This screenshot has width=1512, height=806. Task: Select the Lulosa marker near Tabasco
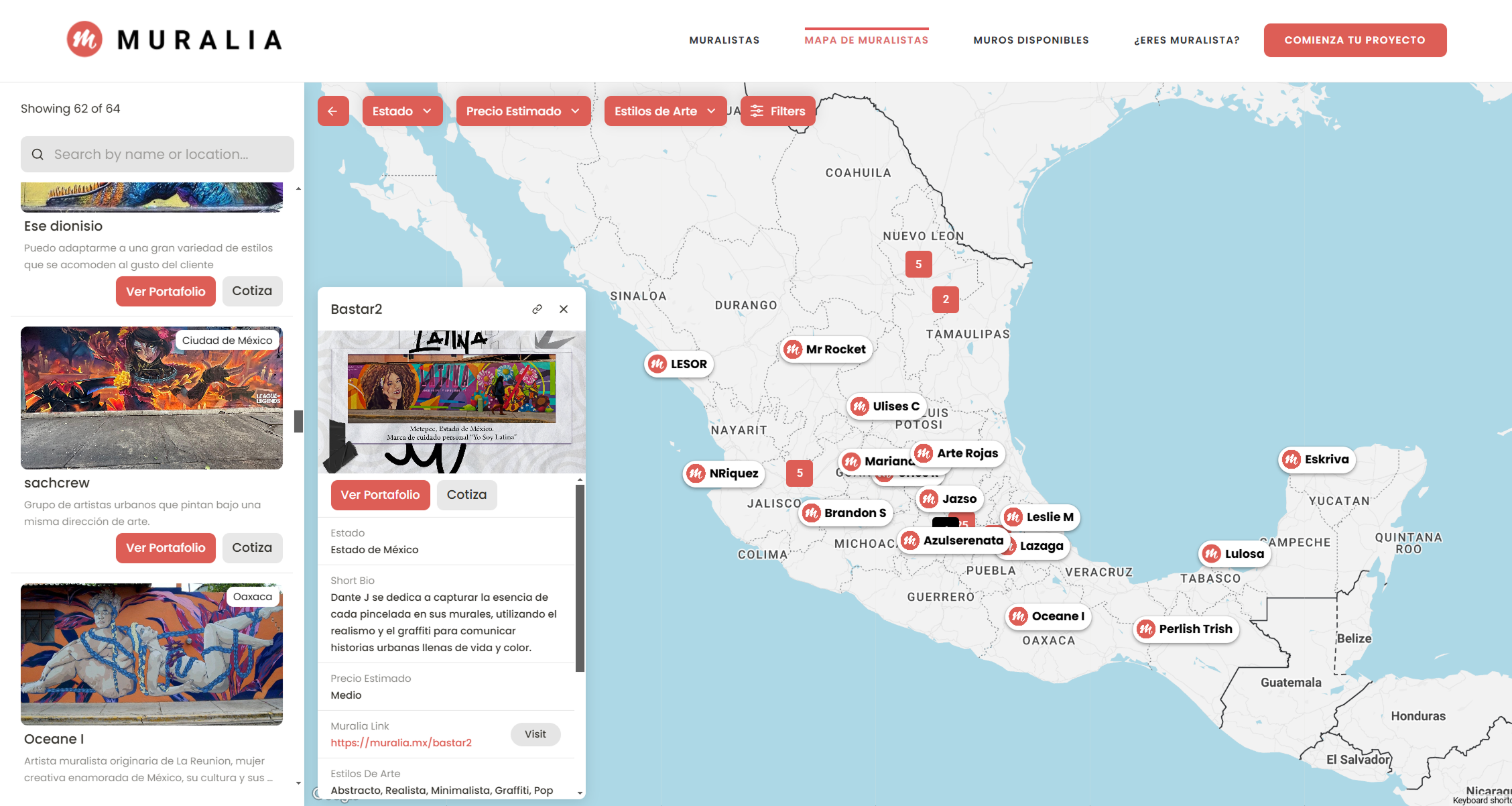1233,553
